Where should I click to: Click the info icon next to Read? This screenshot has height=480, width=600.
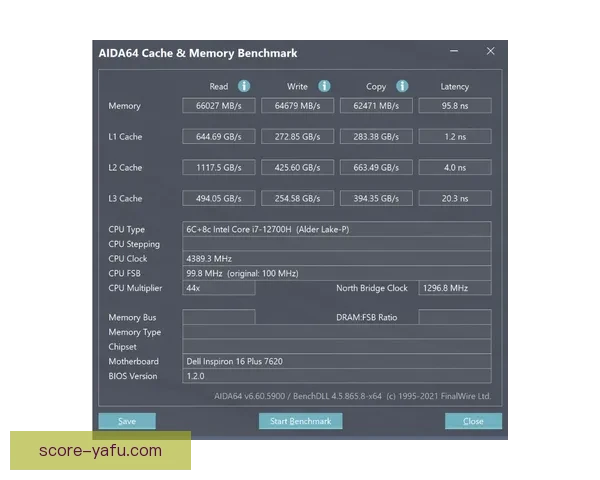click(x=244, y=86)
